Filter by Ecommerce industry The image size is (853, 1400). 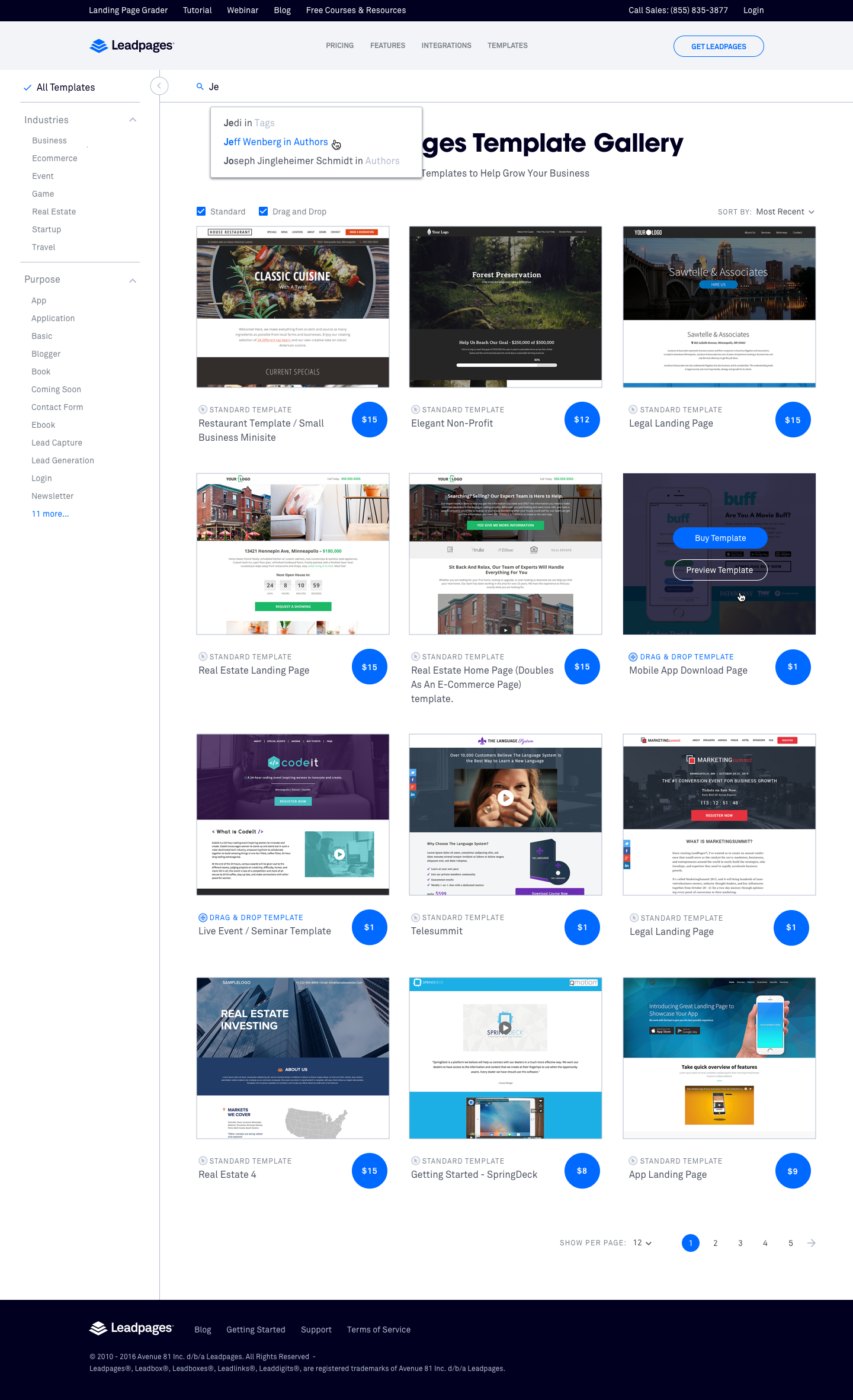pos(54,158)
